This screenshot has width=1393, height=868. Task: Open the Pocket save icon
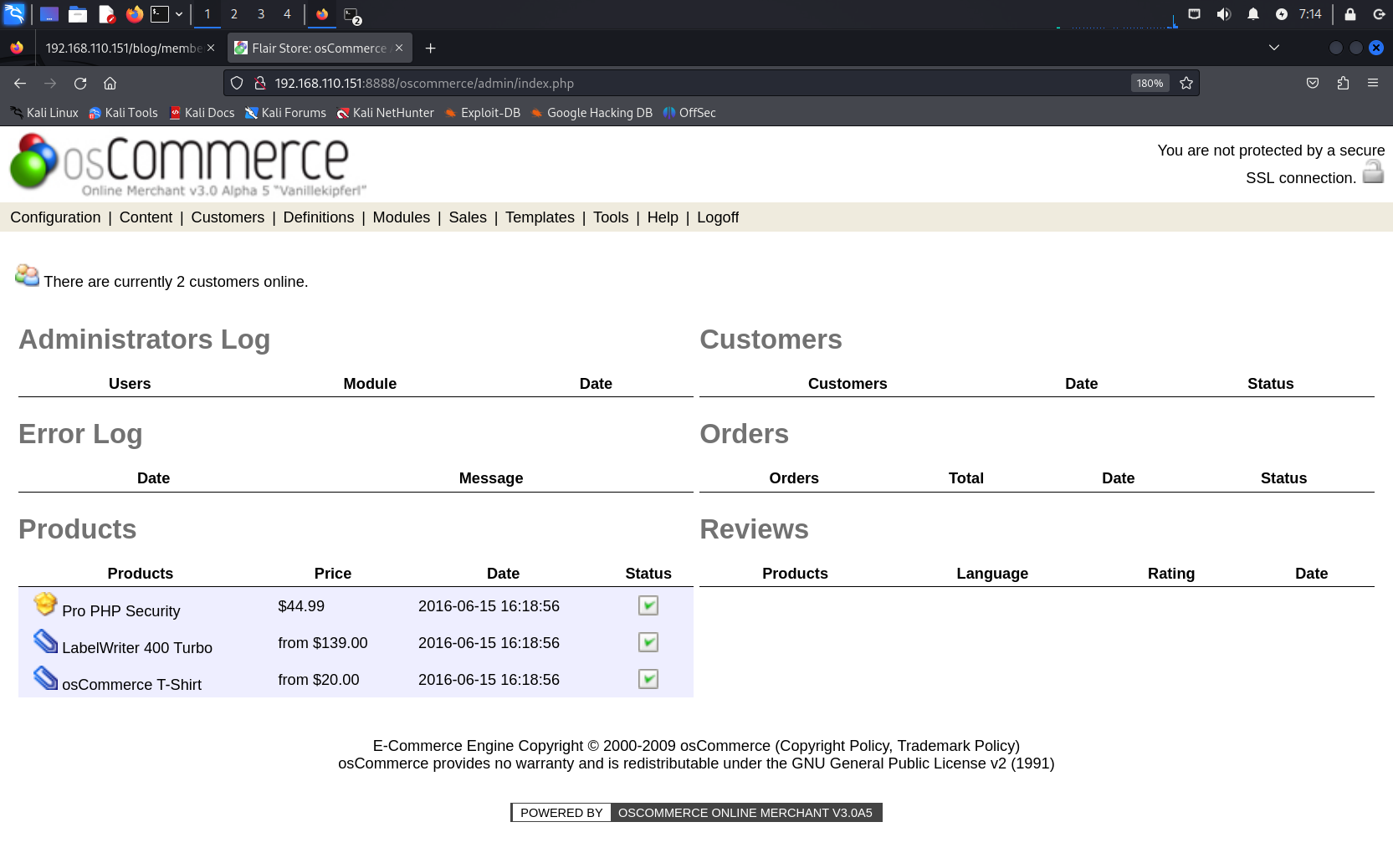(x=1313, y=84)
